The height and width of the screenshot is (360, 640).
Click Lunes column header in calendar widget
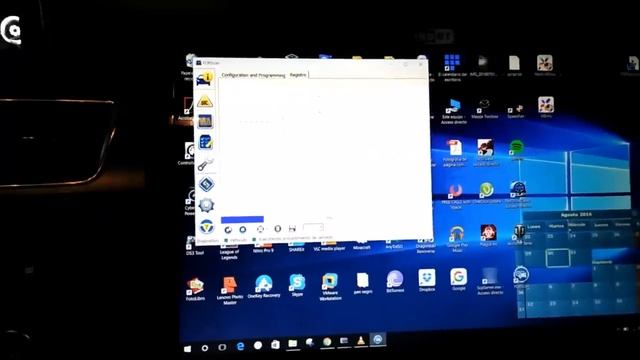pos(534,226)
